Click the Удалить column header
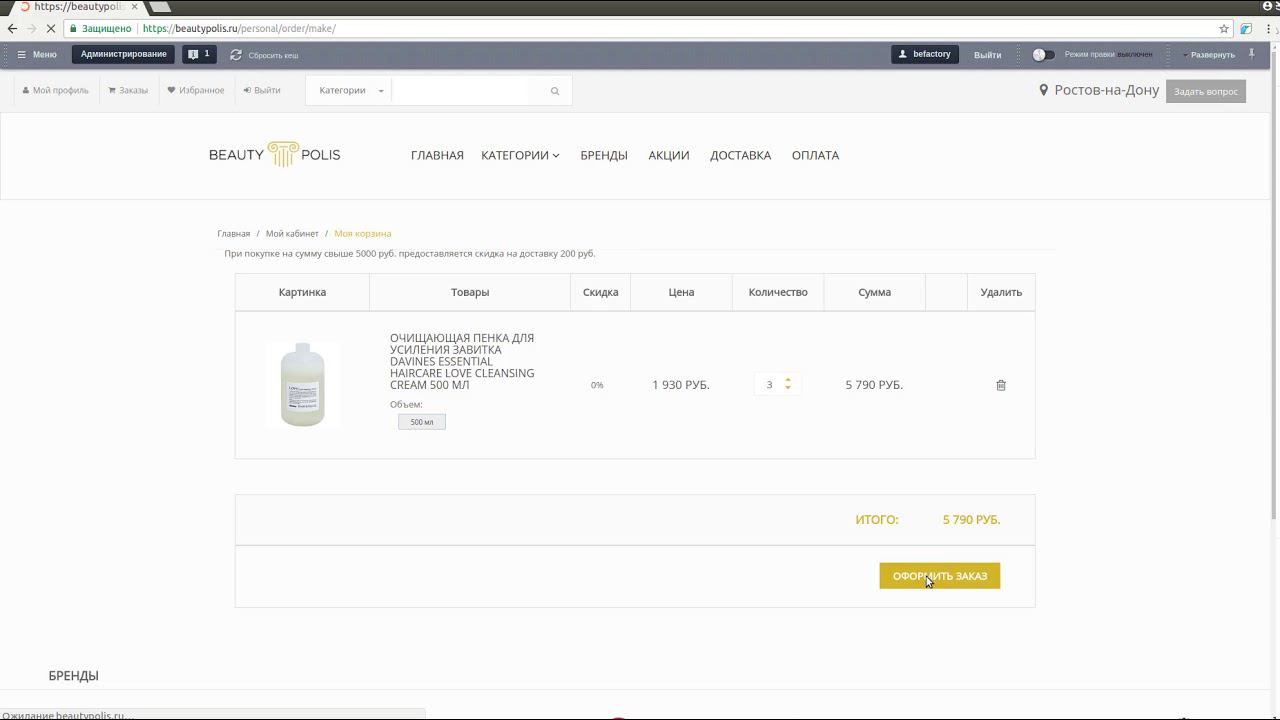This screenshot has width=1280, height=720. click(1001, 292)
